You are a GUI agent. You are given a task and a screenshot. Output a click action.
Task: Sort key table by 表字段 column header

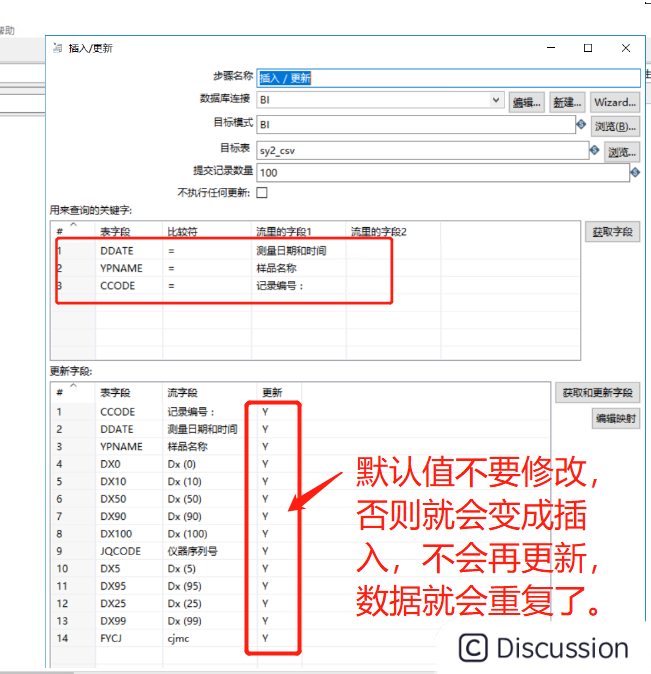(115, 232)
